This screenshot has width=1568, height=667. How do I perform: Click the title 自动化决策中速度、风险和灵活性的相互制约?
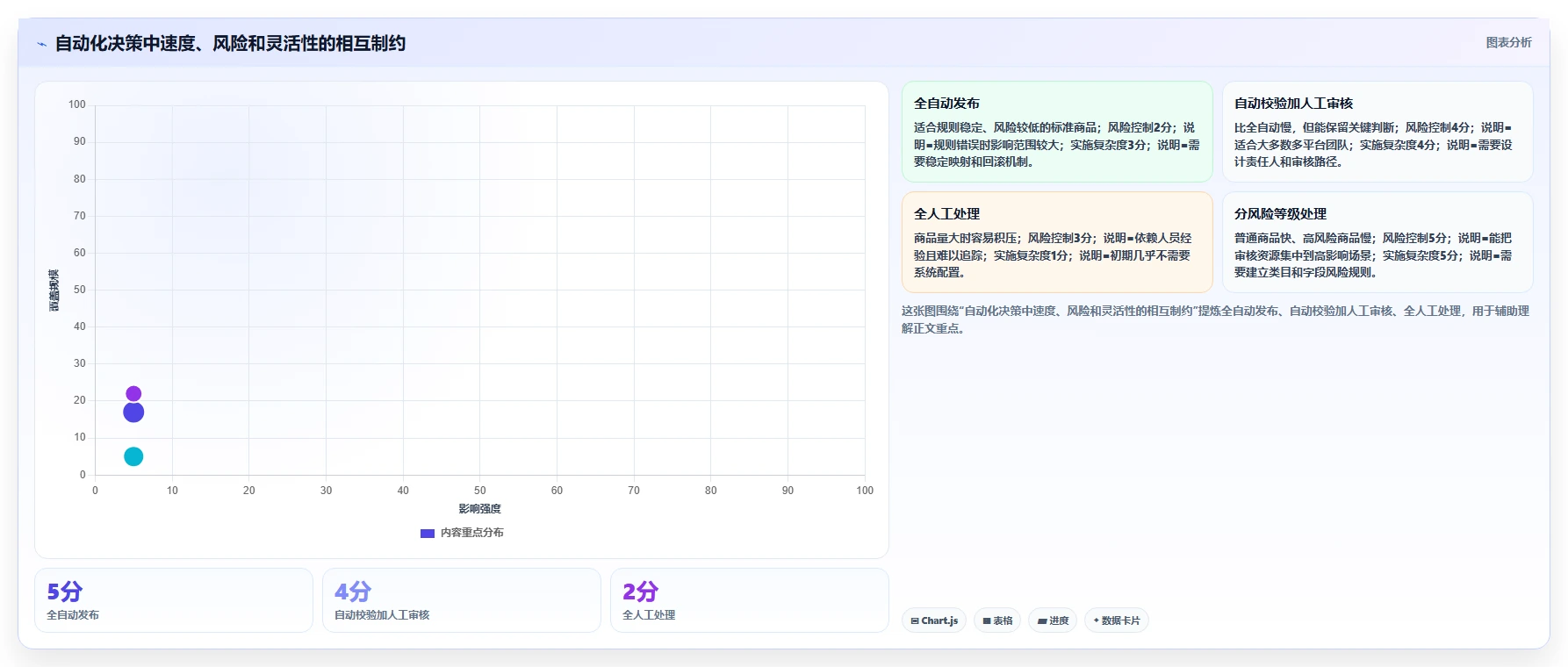coord(230,43)
